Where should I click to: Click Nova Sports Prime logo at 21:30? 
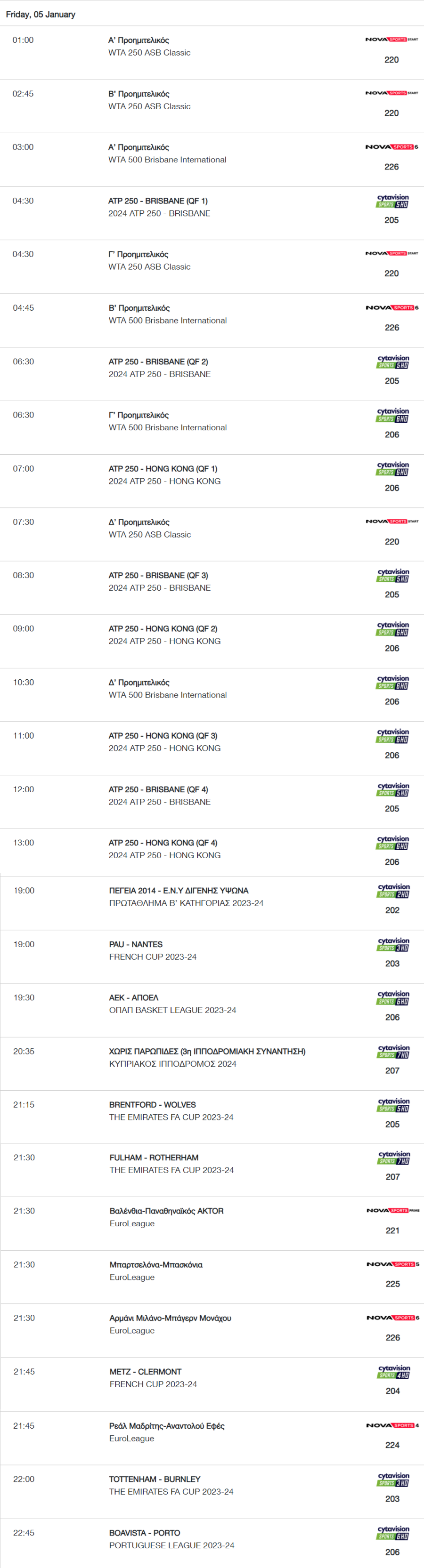click(x=393, y=1210)
